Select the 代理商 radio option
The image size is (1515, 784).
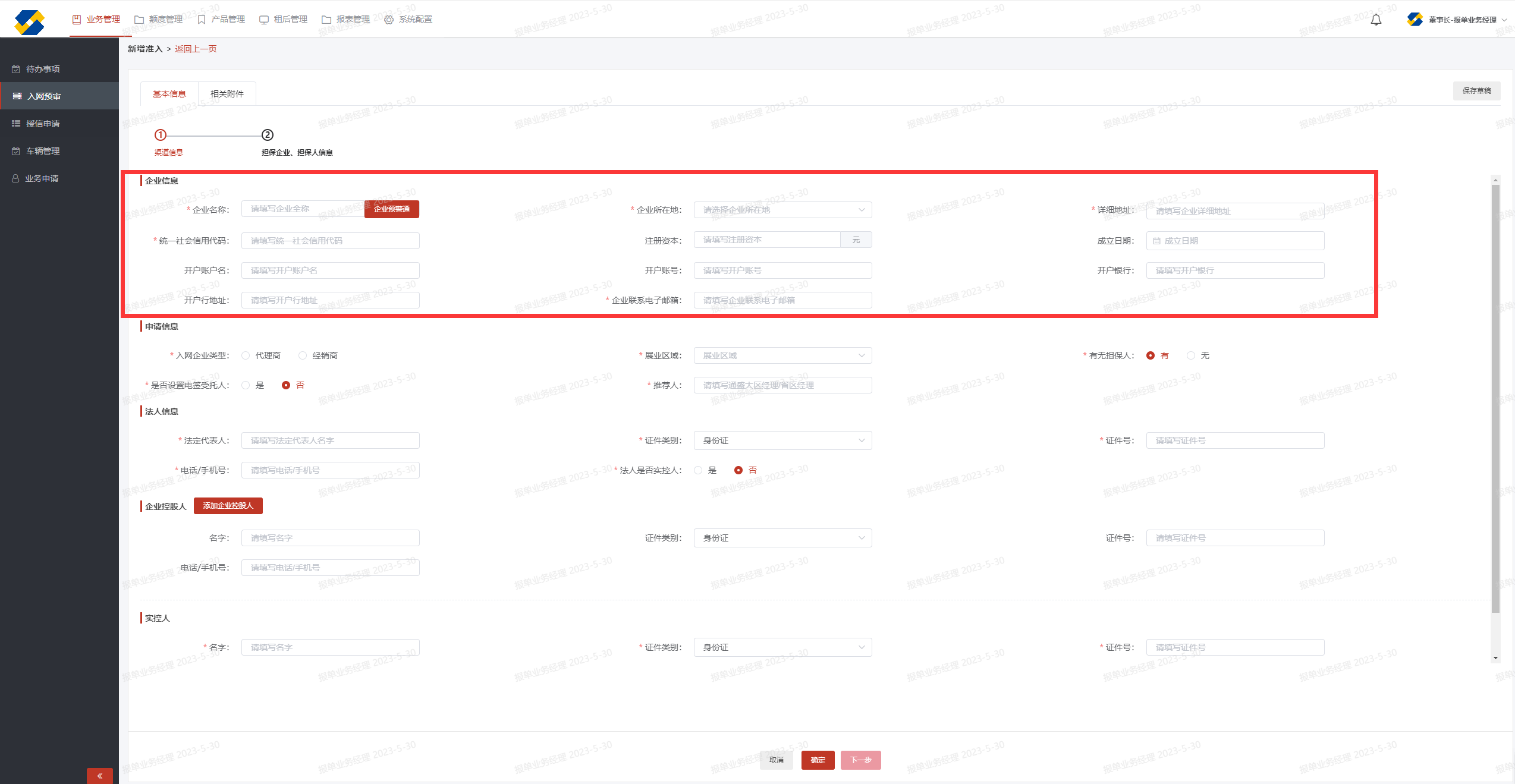tap(246, 355)
